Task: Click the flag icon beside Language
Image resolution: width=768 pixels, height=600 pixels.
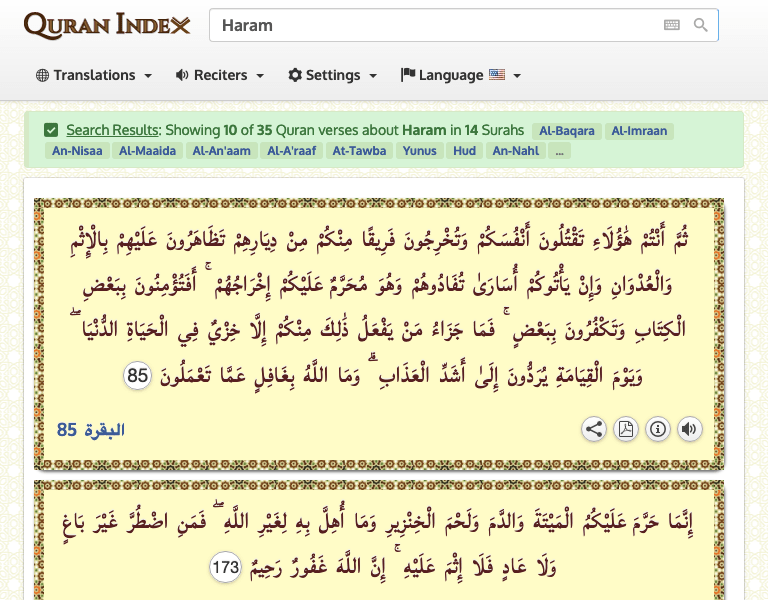Action: (408, 74)
